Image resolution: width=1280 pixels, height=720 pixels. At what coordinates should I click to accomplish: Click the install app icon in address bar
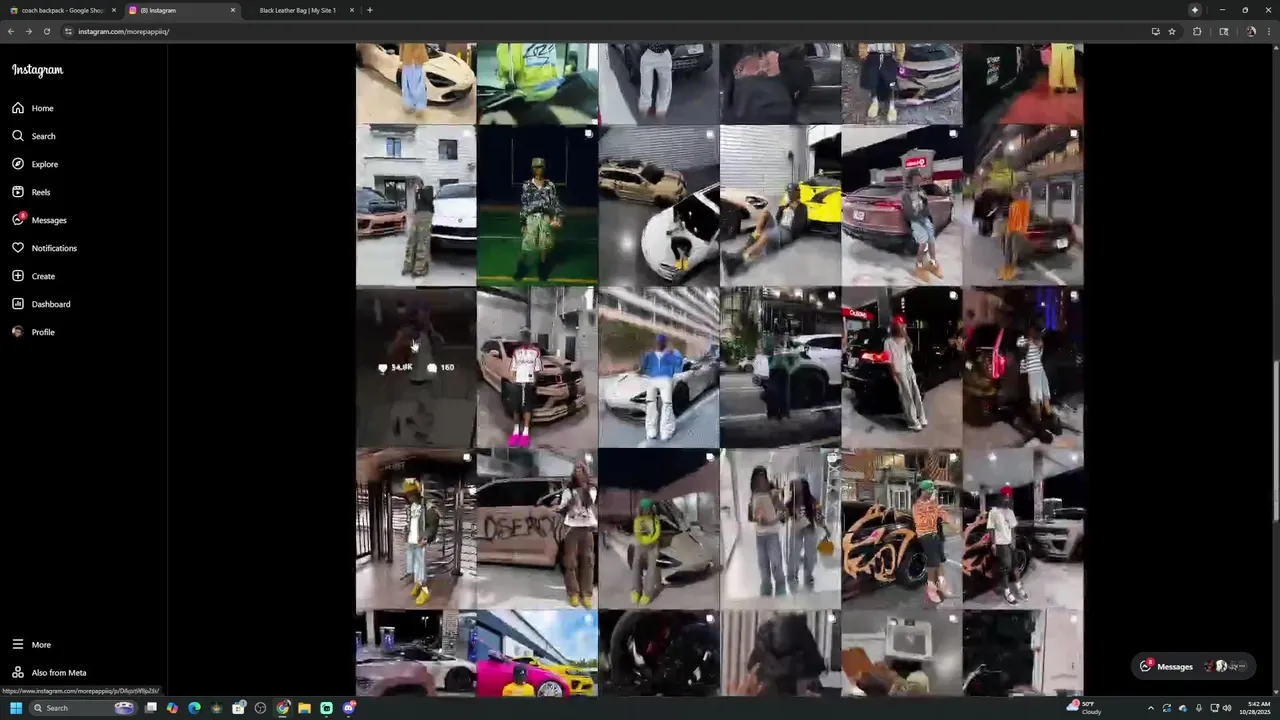(1155, 31)
